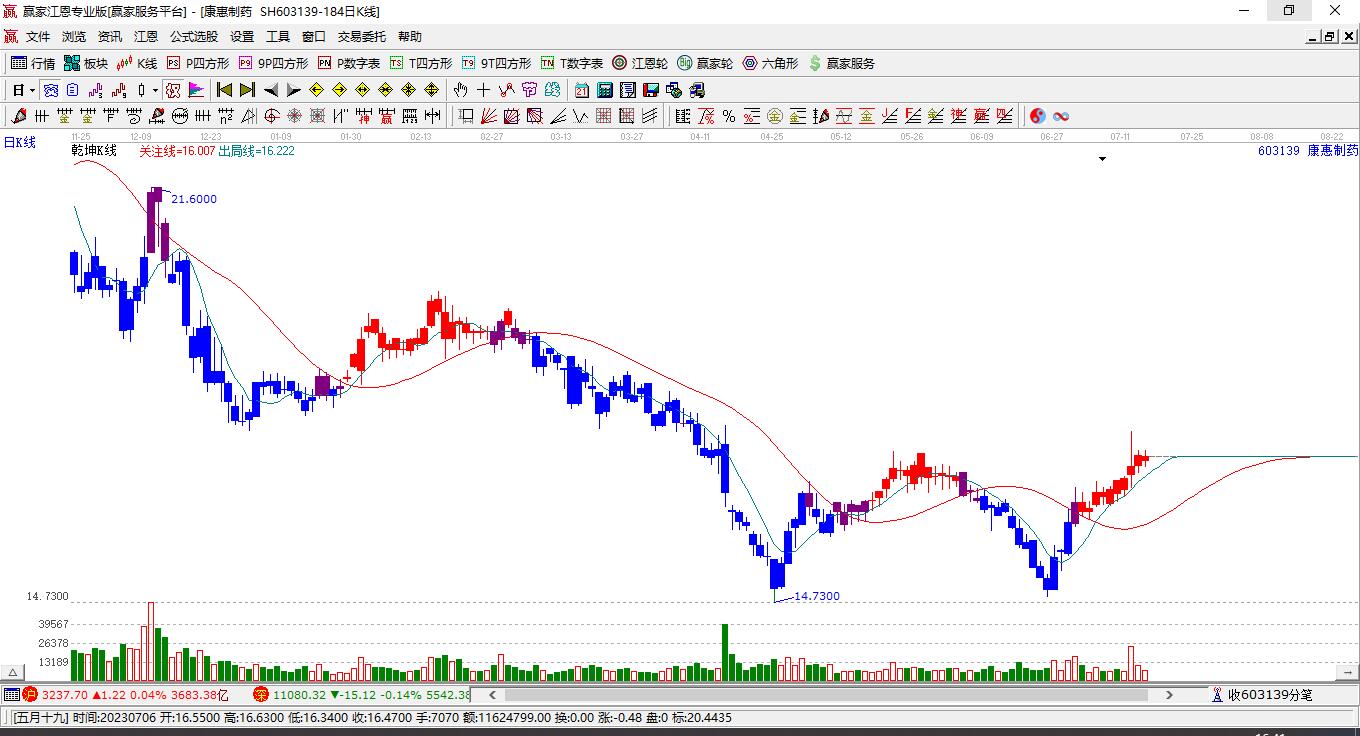Viewport: 1360px width, 736px height.
Task: Open the 文件 menu
Action: pos(38,37)
